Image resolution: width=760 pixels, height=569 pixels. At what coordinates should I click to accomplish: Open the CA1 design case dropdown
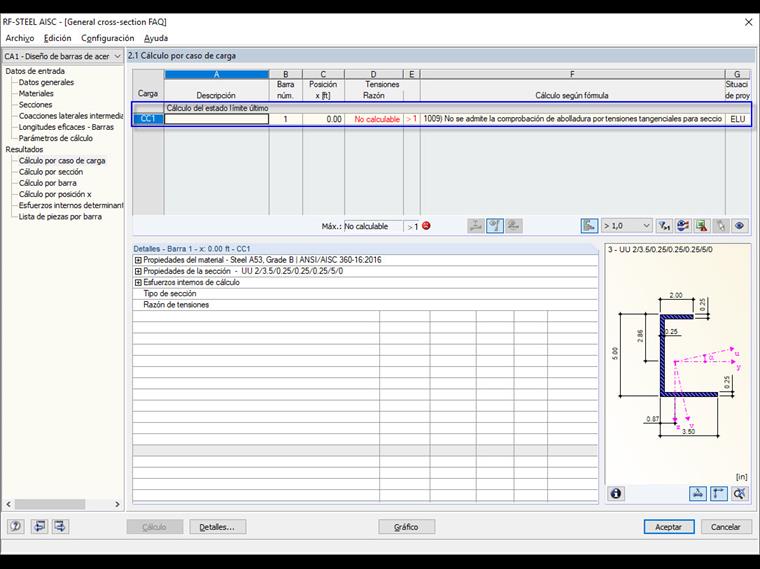point(63,56)
